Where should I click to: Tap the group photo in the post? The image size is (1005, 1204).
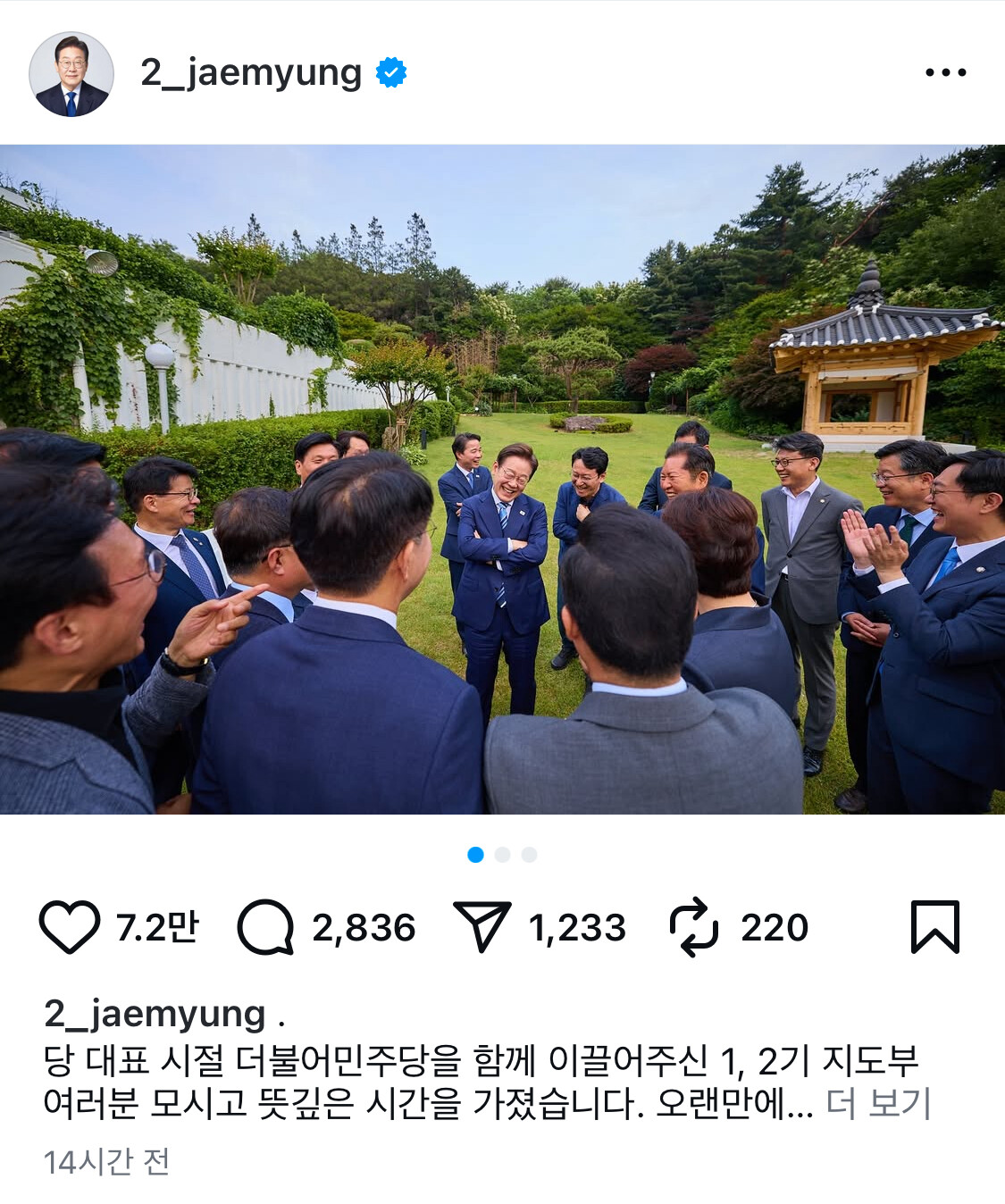502,480
